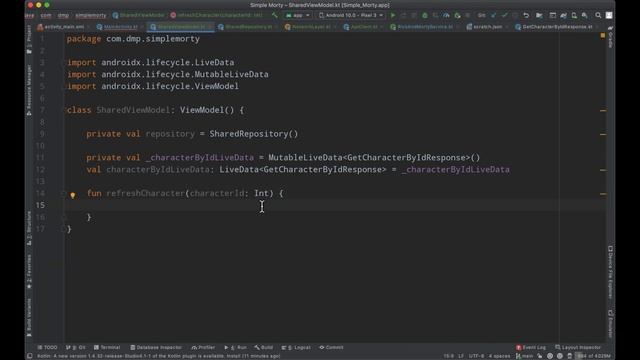Open the Structure side panel
Image resolution: width=640 pixels, height=360 pixels.
(29, 228)
